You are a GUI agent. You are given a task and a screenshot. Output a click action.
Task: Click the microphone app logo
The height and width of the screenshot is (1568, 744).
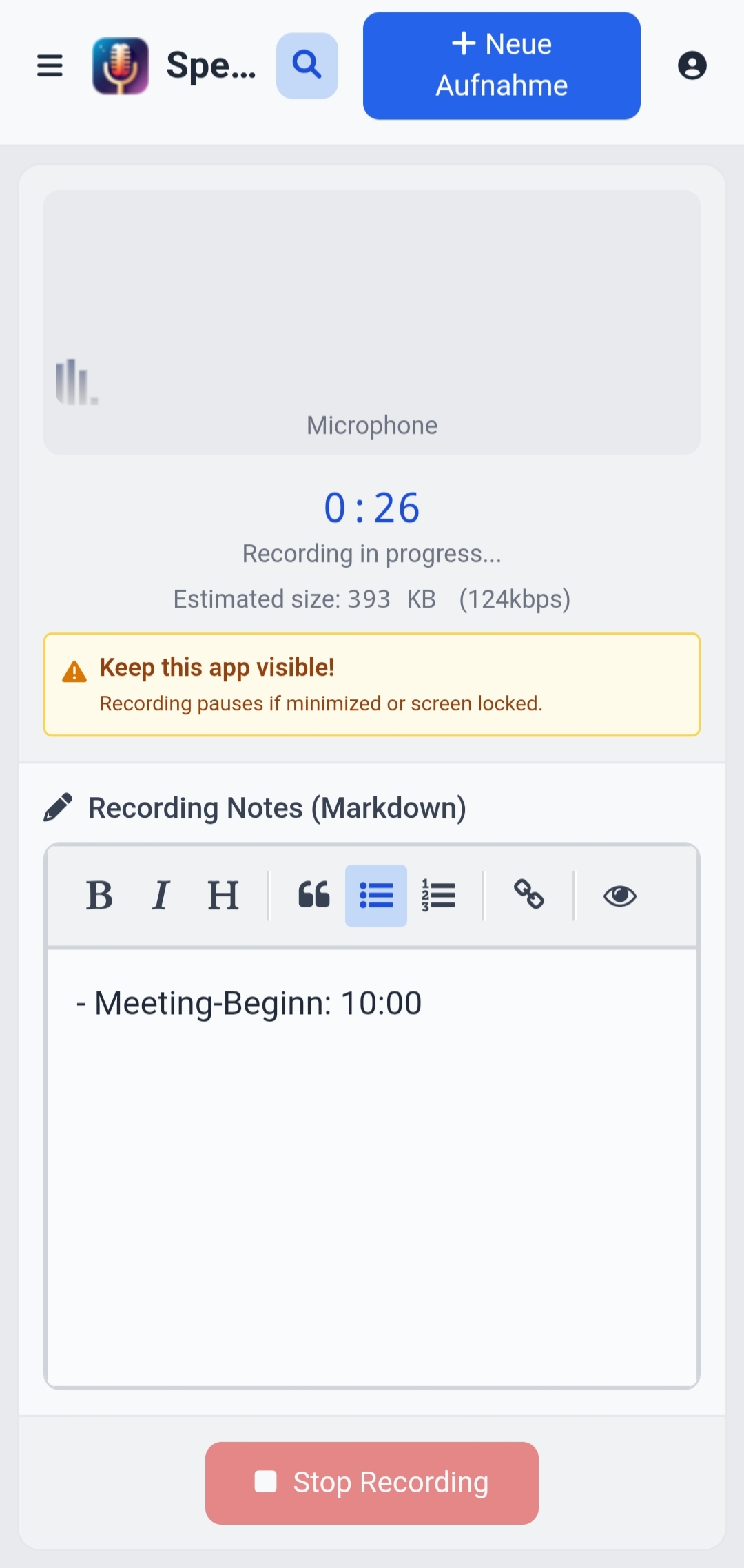pos(121,66)
